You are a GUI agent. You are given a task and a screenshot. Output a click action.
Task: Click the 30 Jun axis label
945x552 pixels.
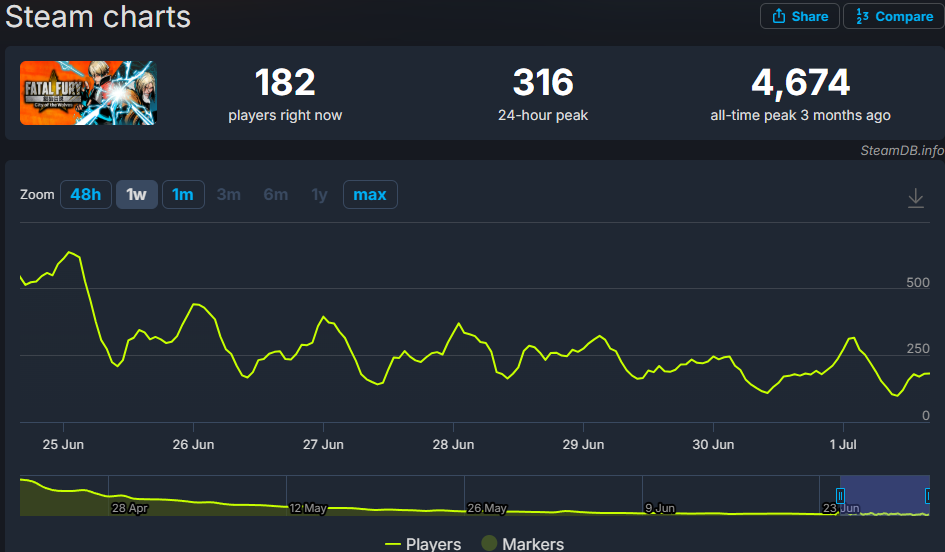713,445
